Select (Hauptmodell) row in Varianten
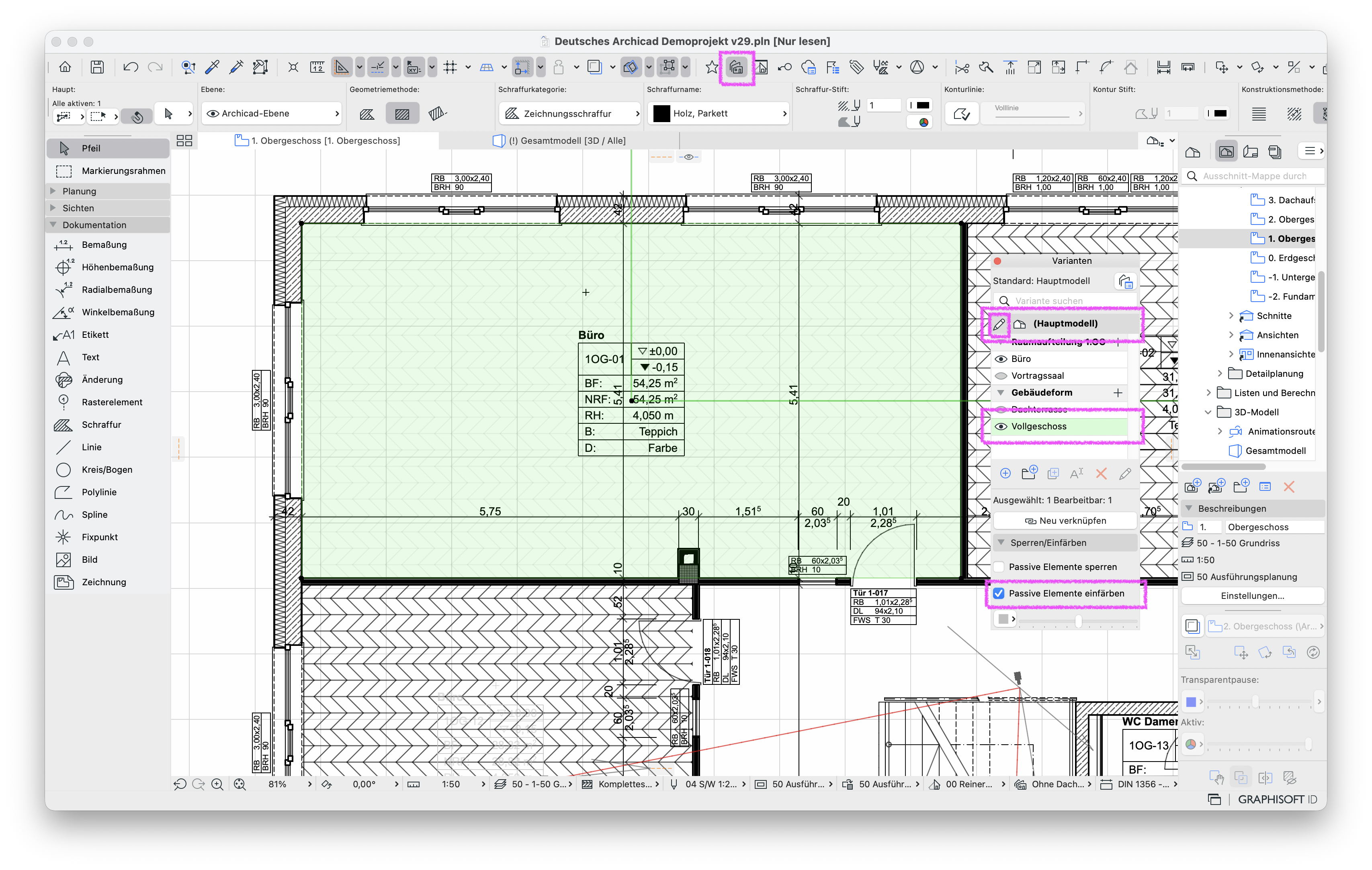 click(1065, 324)
